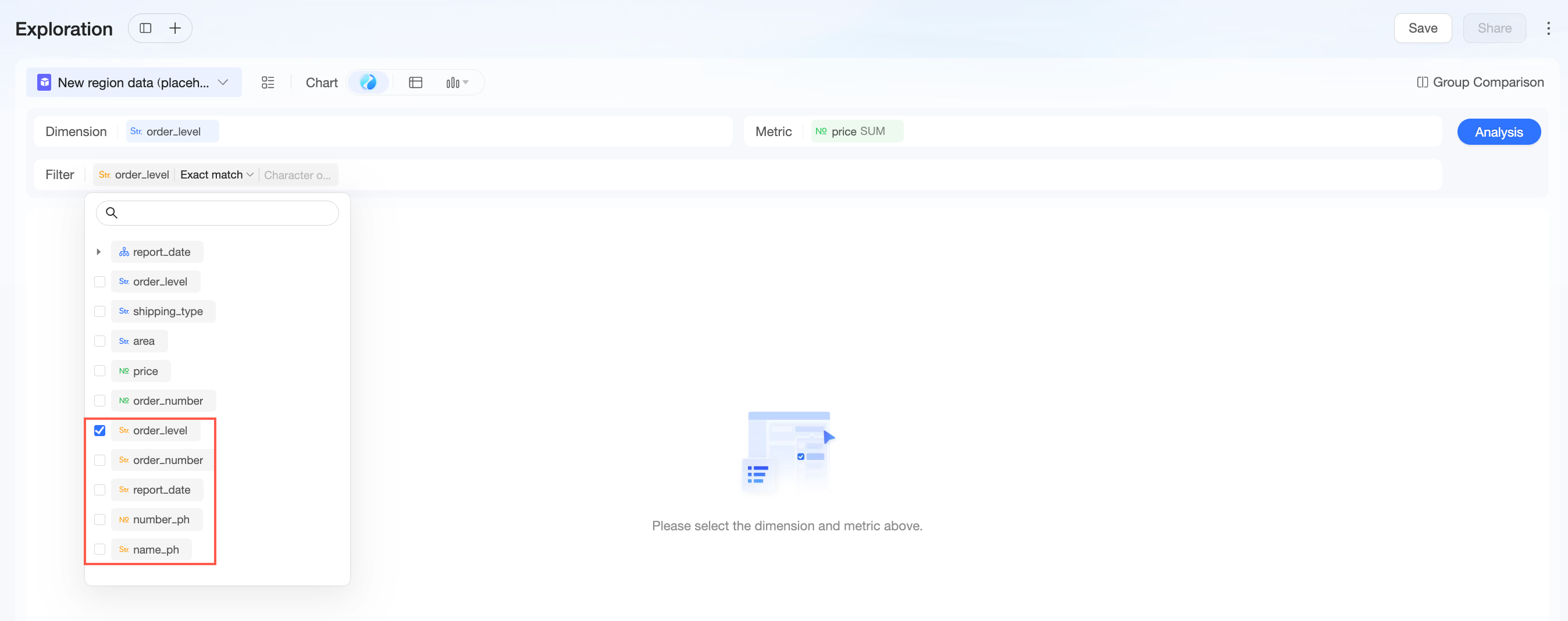Check the area field checkbox
This screenshot has height=621, width=1568.
(100, 341)
